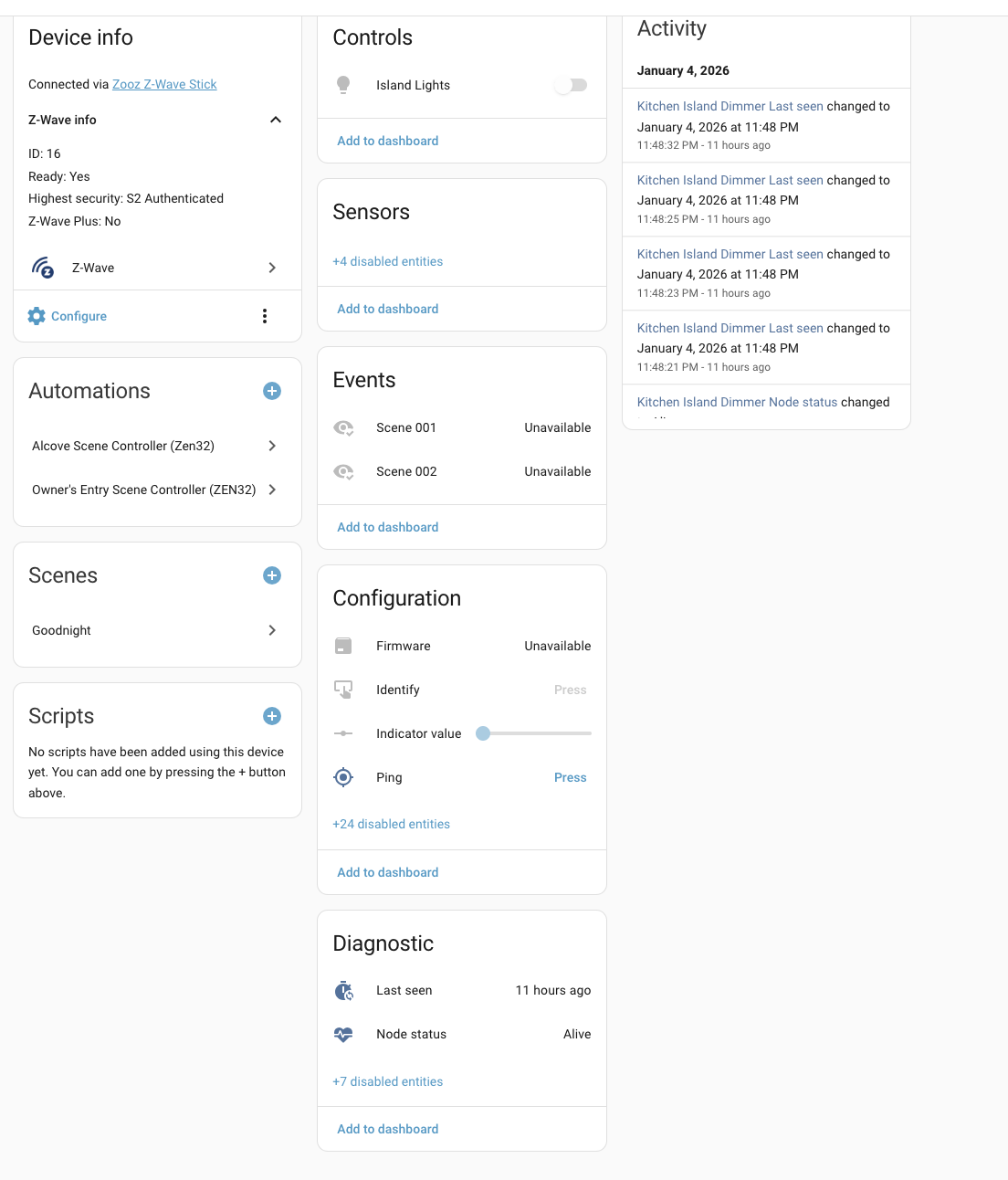Image resolution: width=1008 pixels, height=1180 pixels.
Task: Show the +24 disabled entities in Configuration
Action: (392, 824)
